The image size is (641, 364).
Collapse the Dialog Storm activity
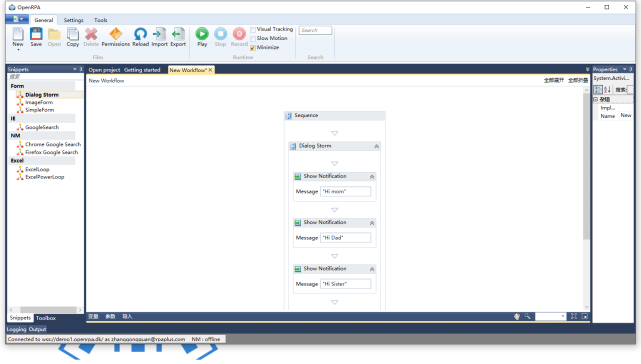377,146
